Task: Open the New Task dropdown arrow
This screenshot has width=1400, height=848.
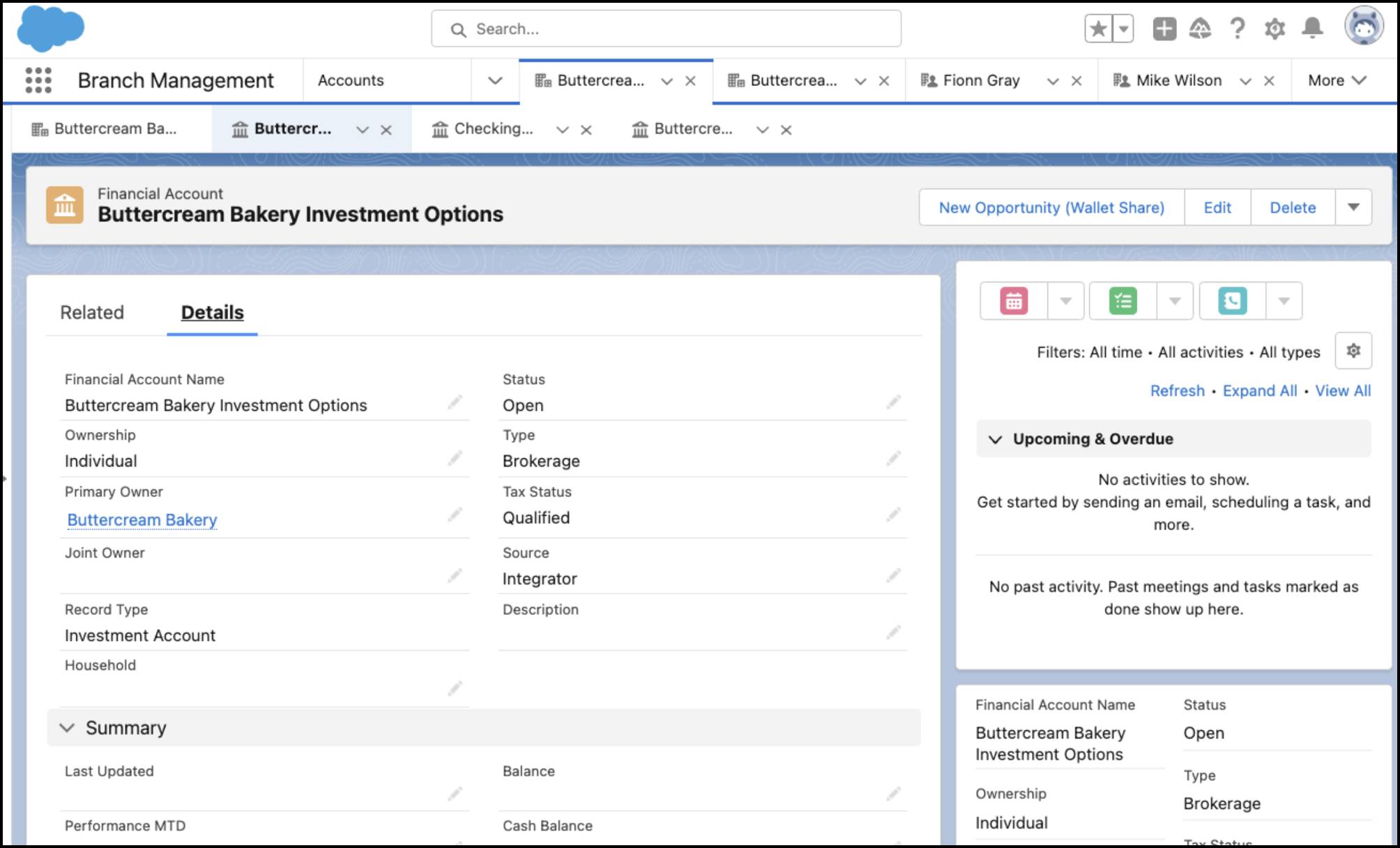Action: pos(1175,301)
